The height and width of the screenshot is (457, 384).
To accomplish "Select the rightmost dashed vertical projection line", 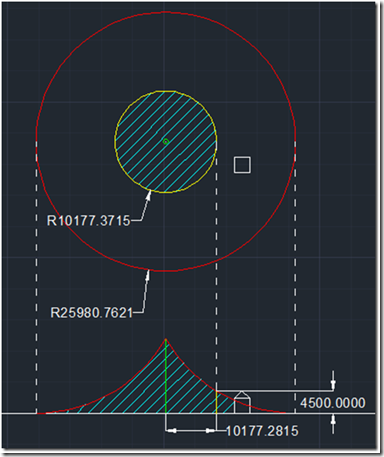I will (295, 277).
